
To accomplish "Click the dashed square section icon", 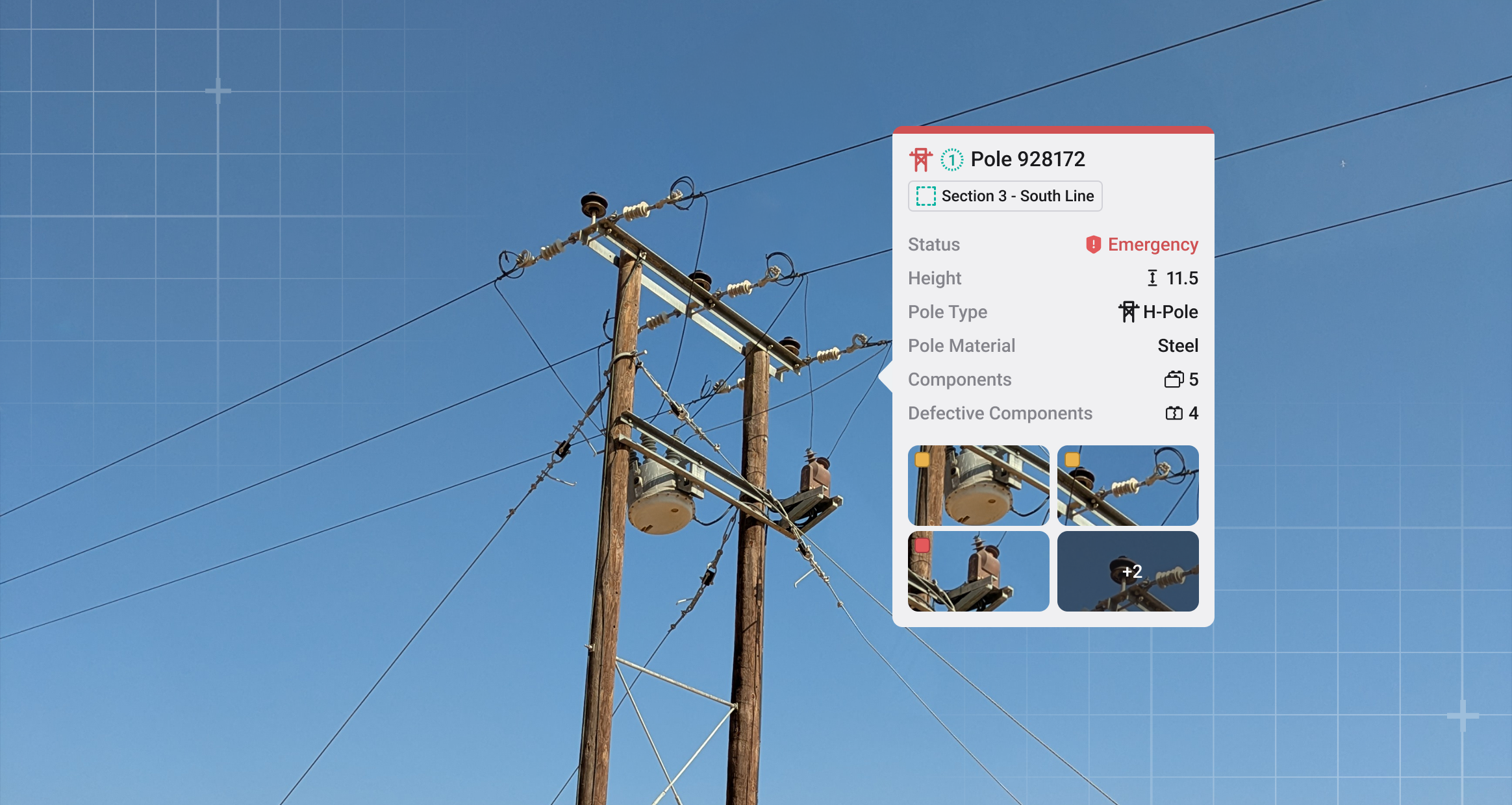I will point(926,196).
